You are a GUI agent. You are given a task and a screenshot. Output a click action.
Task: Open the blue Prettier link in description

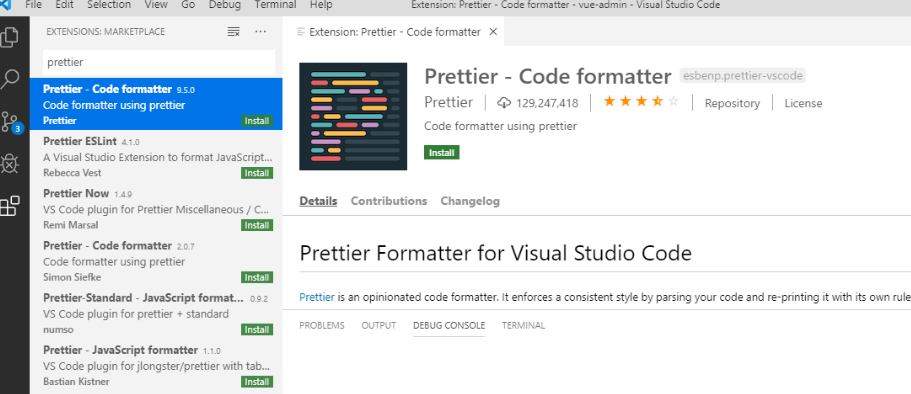pos(317,298)
